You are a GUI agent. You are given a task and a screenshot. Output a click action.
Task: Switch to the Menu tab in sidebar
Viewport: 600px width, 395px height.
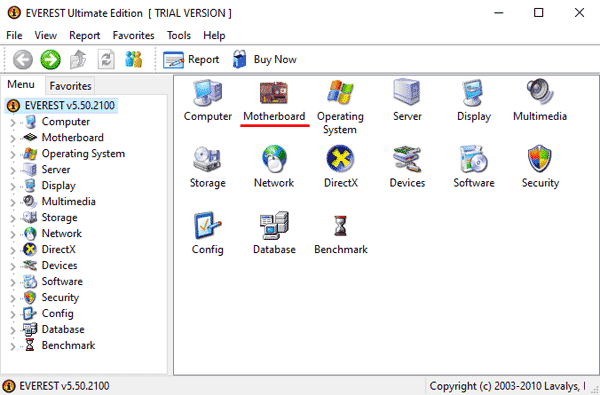[21, 85]
